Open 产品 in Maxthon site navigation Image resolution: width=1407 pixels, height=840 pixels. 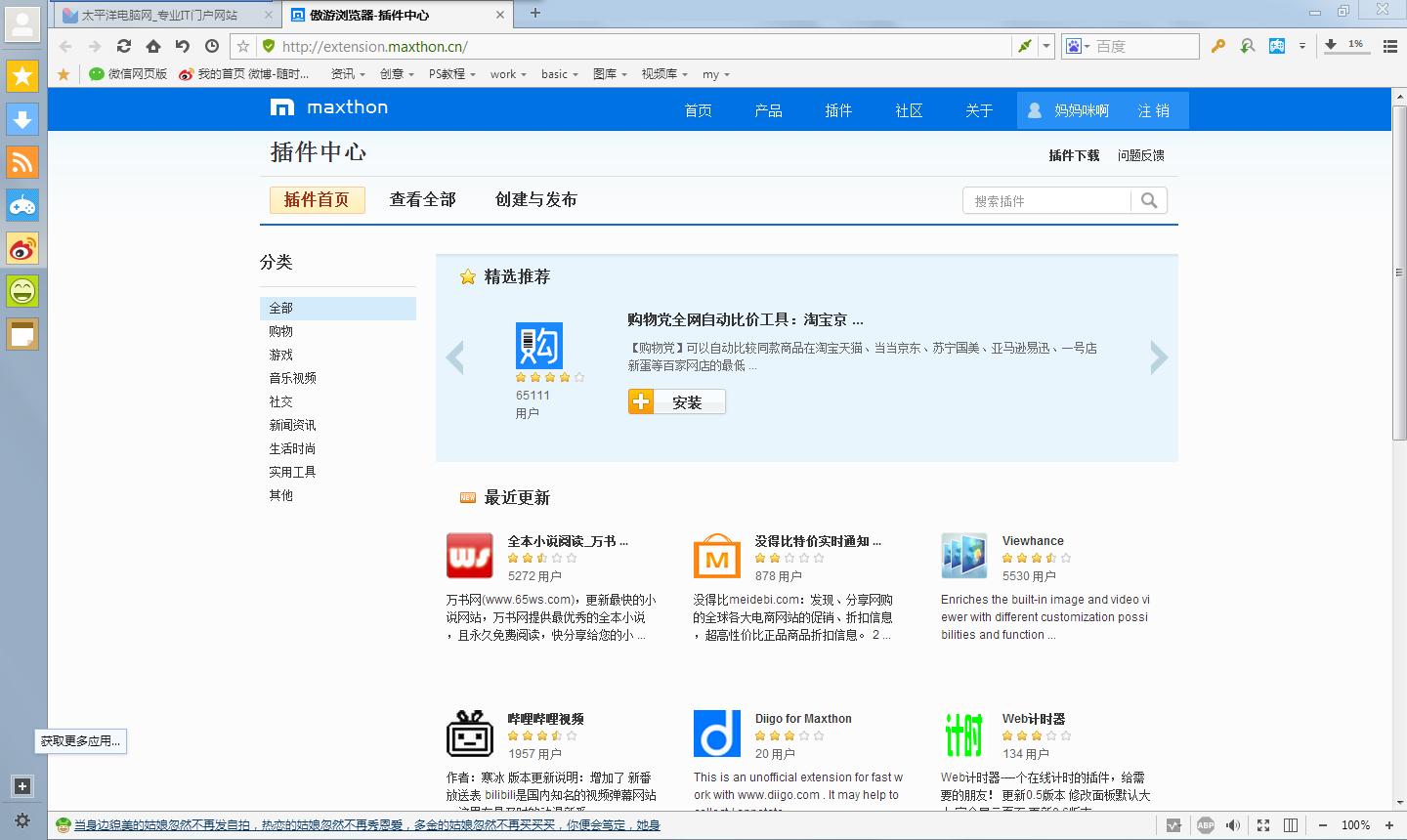point(768,110)
